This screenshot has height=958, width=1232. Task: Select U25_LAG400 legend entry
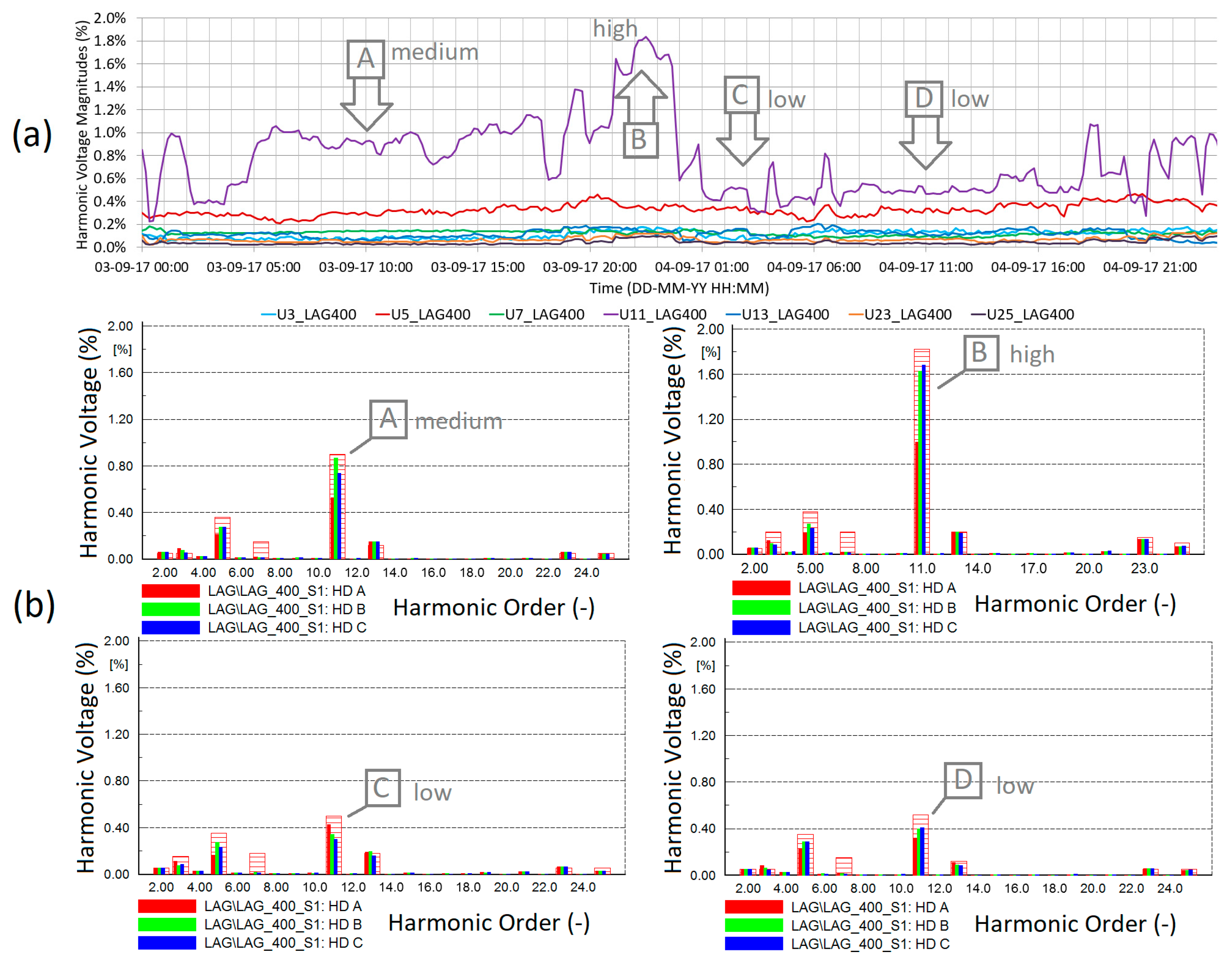(1022, 314)
